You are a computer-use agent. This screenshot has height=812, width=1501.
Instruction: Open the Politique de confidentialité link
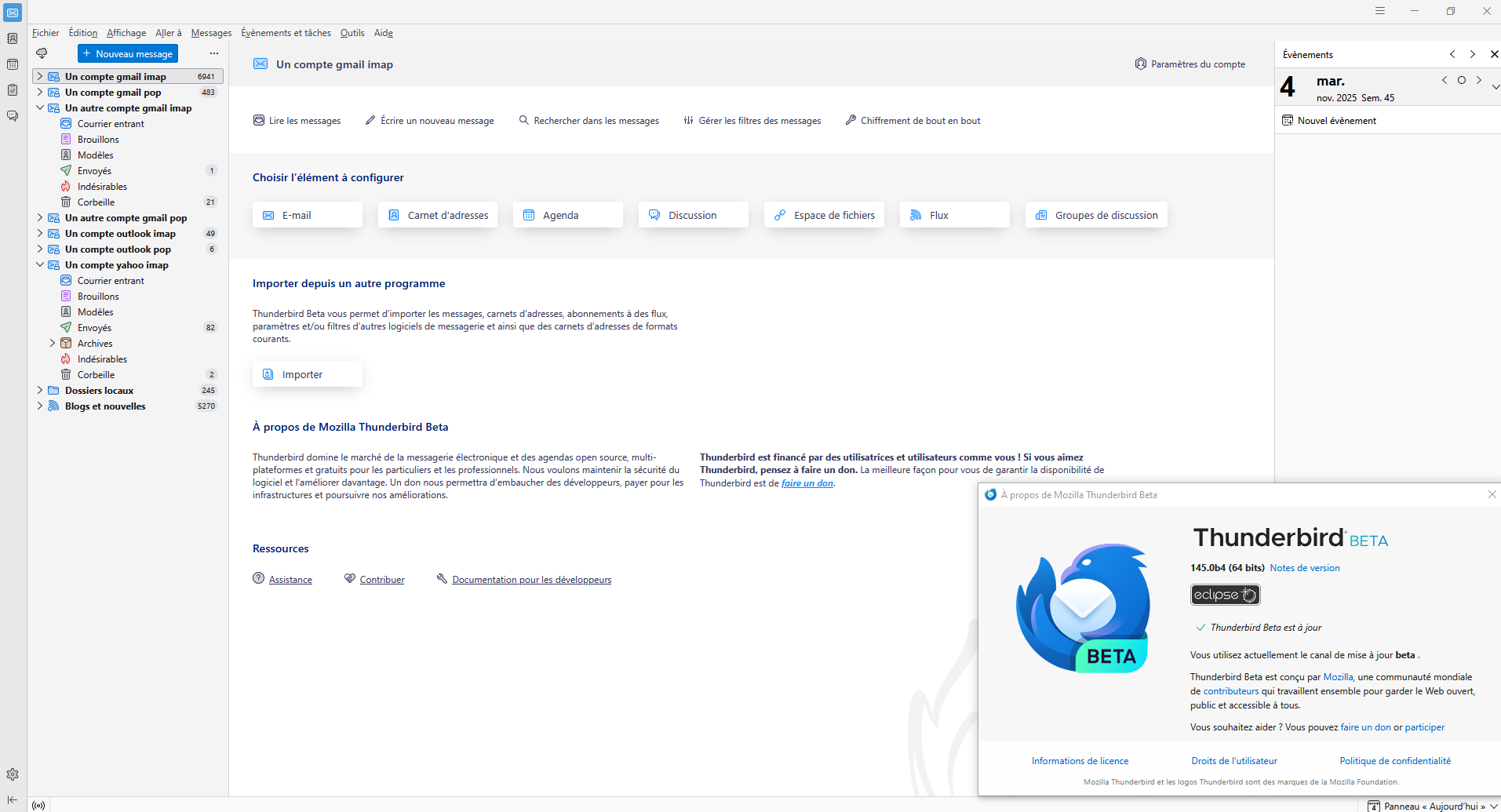point(1395,761)
